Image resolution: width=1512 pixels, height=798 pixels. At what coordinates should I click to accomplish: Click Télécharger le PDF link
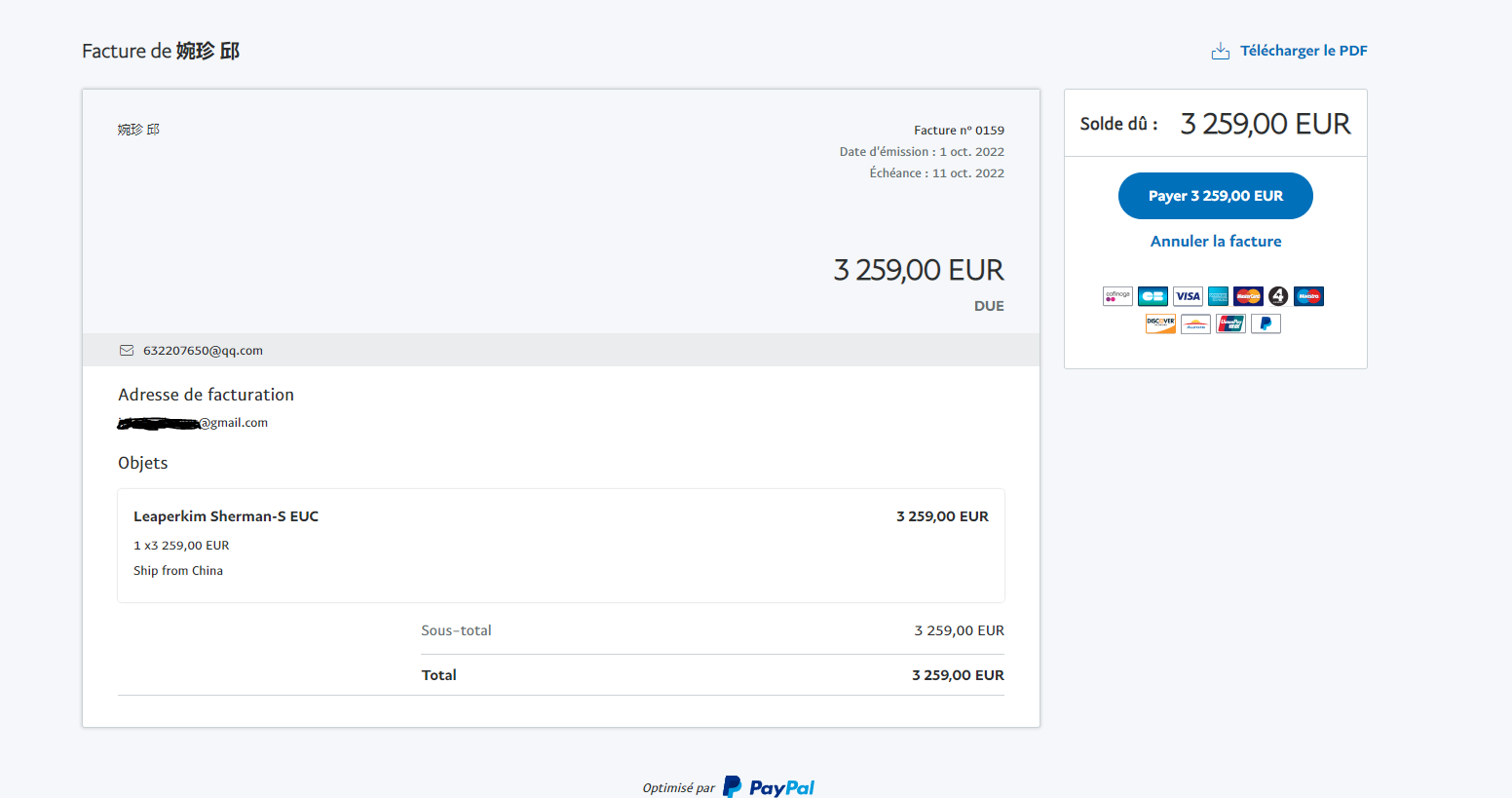pyautogui.click(x=1304, y=51)
